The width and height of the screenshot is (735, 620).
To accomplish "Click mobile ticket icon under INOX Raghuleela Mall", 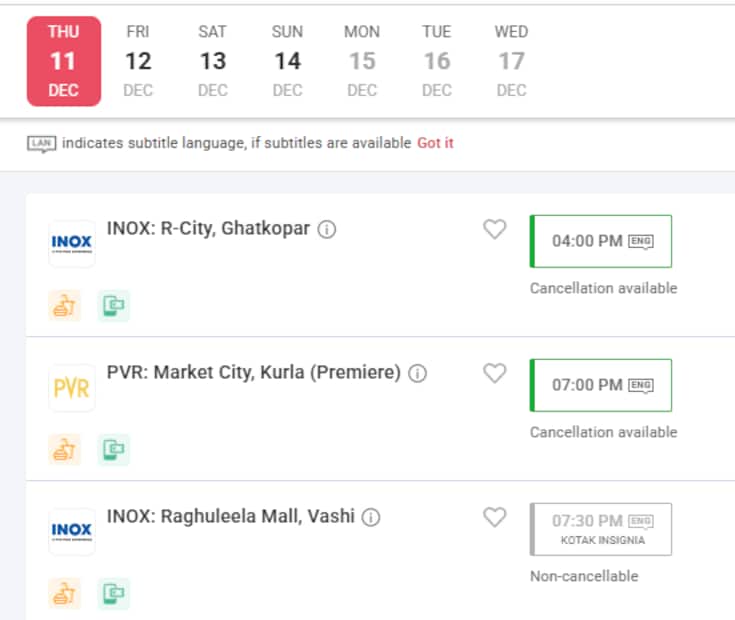I will coord(114,594).
